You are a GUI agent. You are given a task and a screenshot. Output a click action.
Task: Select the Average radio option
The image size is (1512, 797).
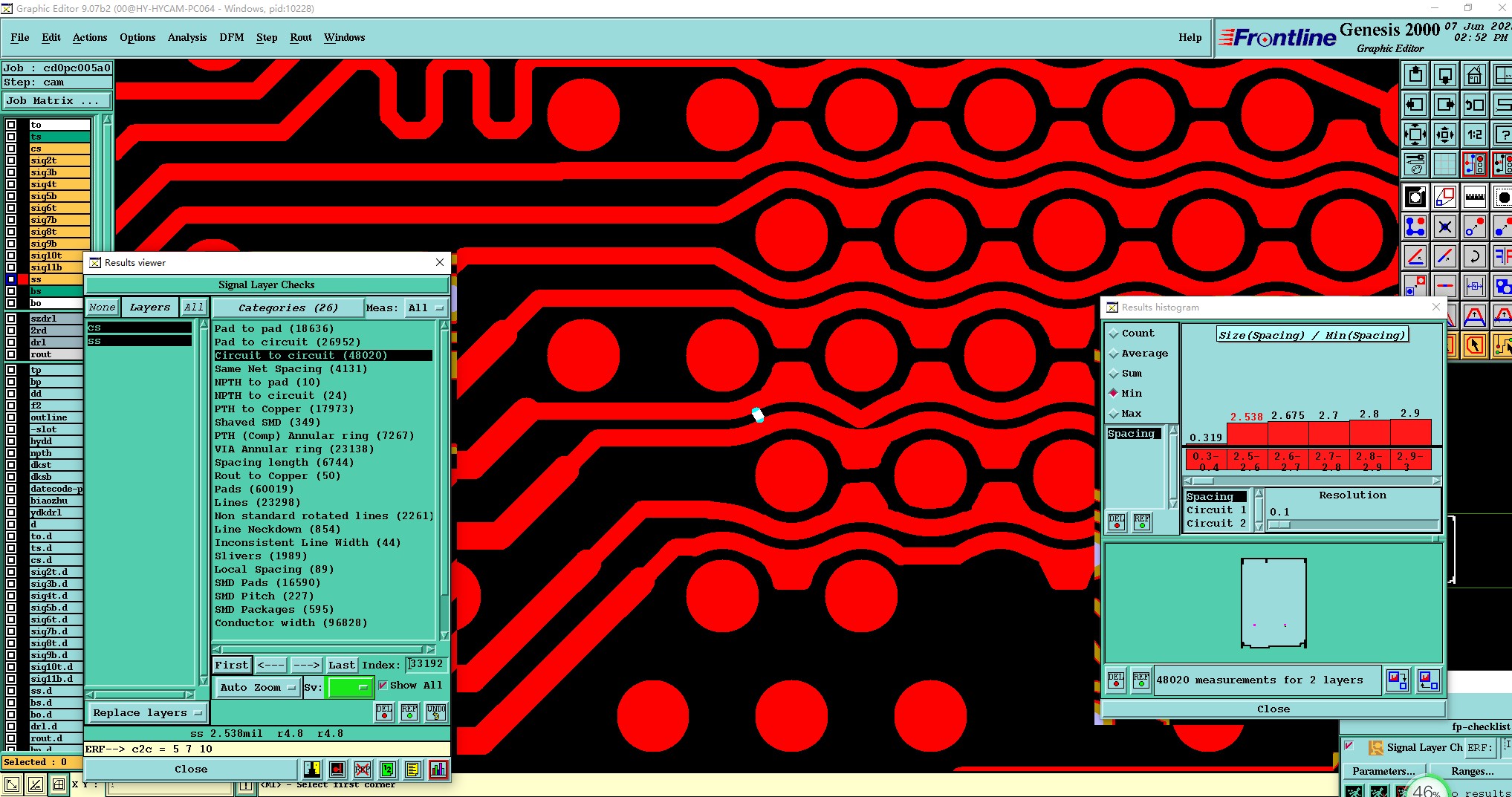(x=1114, y=354)
